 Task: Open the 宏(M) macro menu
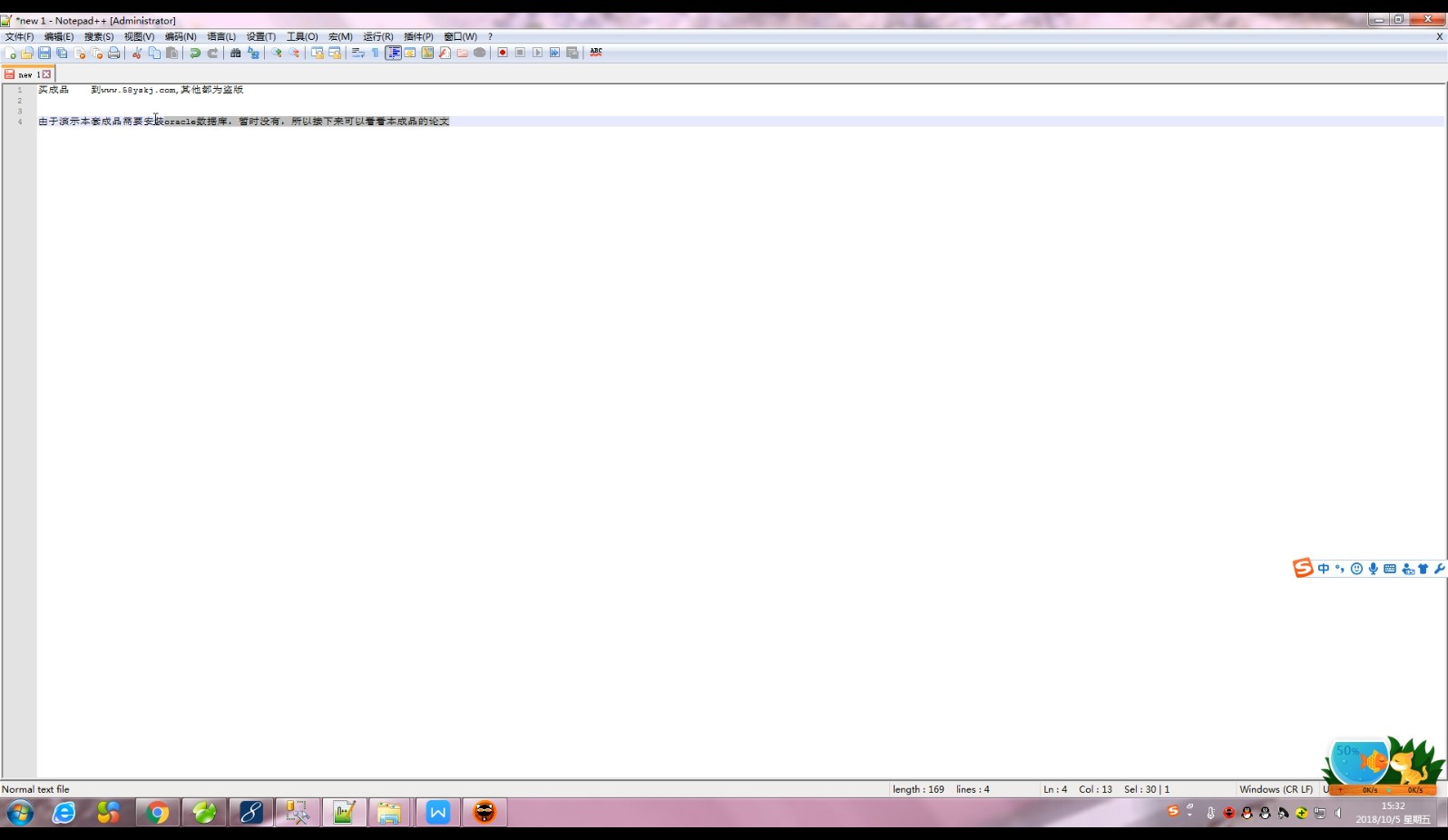coord(340,37)
